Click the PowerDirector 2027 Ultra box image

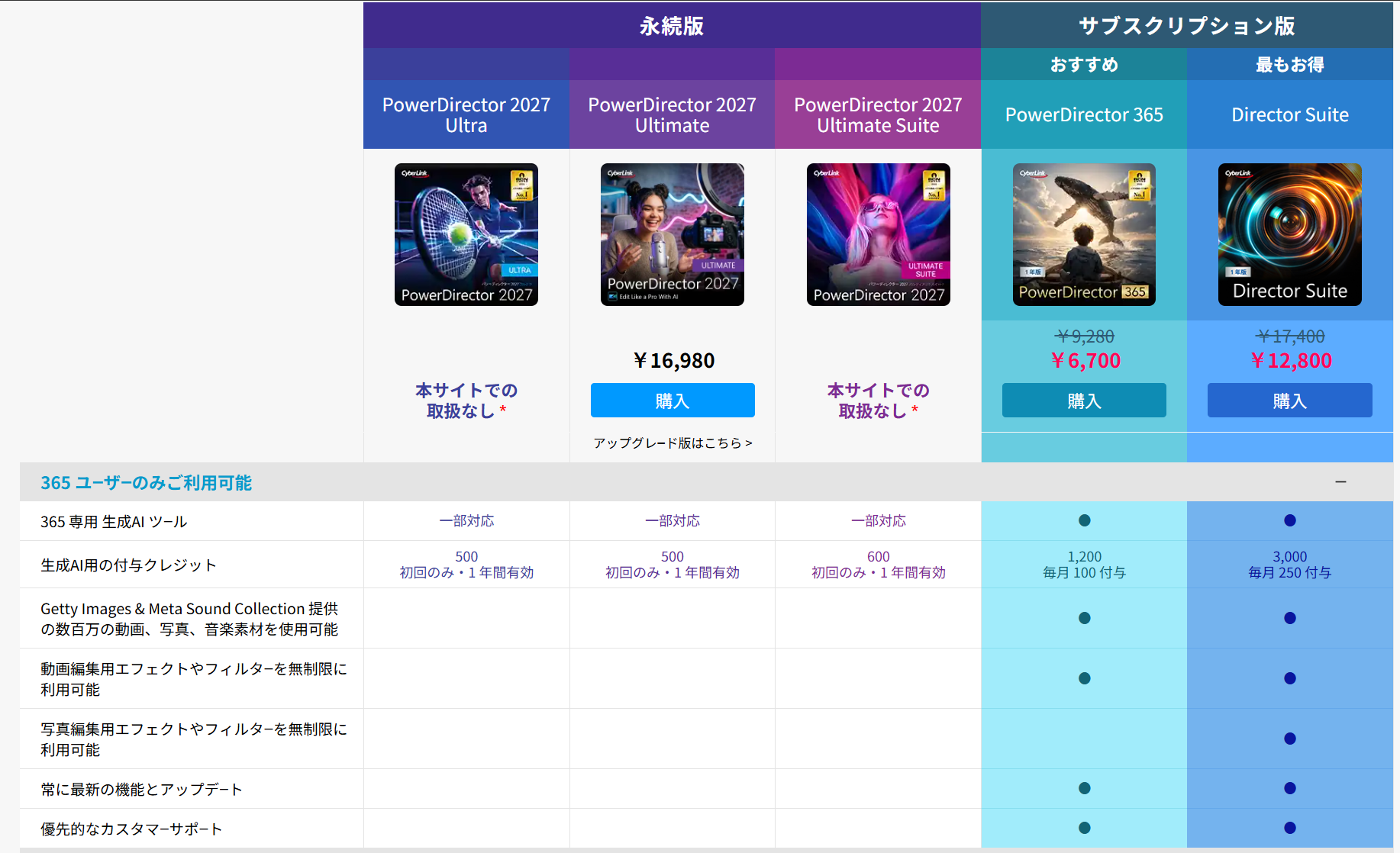tap(466, 234)
